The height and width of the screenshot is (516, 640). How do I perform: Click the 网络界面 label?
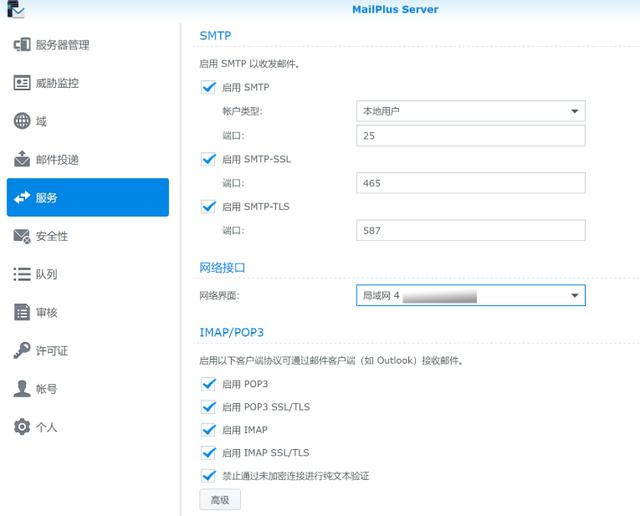click(x=220, y=295)
